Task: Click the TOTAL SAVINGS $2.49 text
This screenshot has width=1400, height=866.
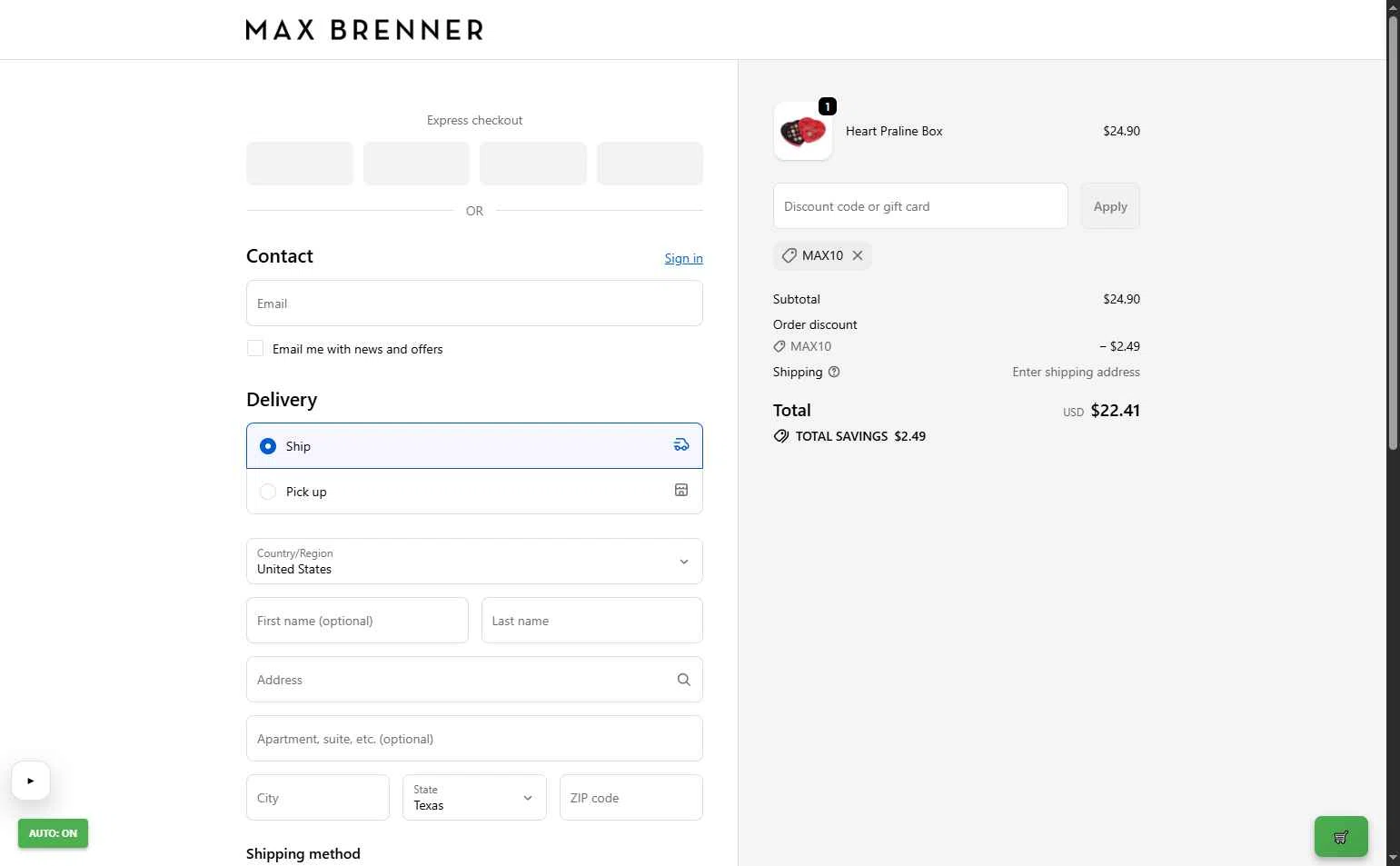Action: [x=860, y=436]
